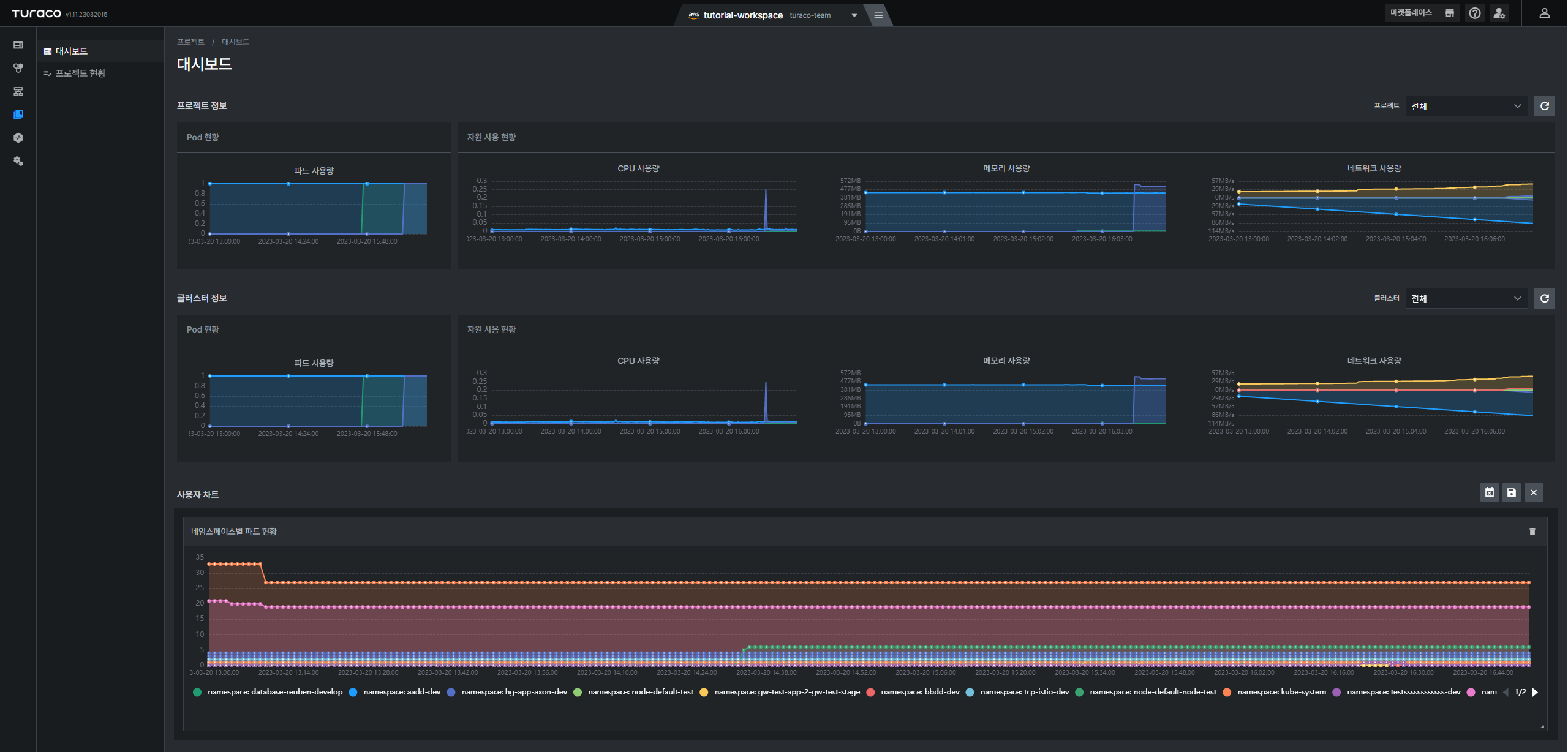Open the 마켓플레이스 button
1568x752 pixels.
(x=1422, y=13)
